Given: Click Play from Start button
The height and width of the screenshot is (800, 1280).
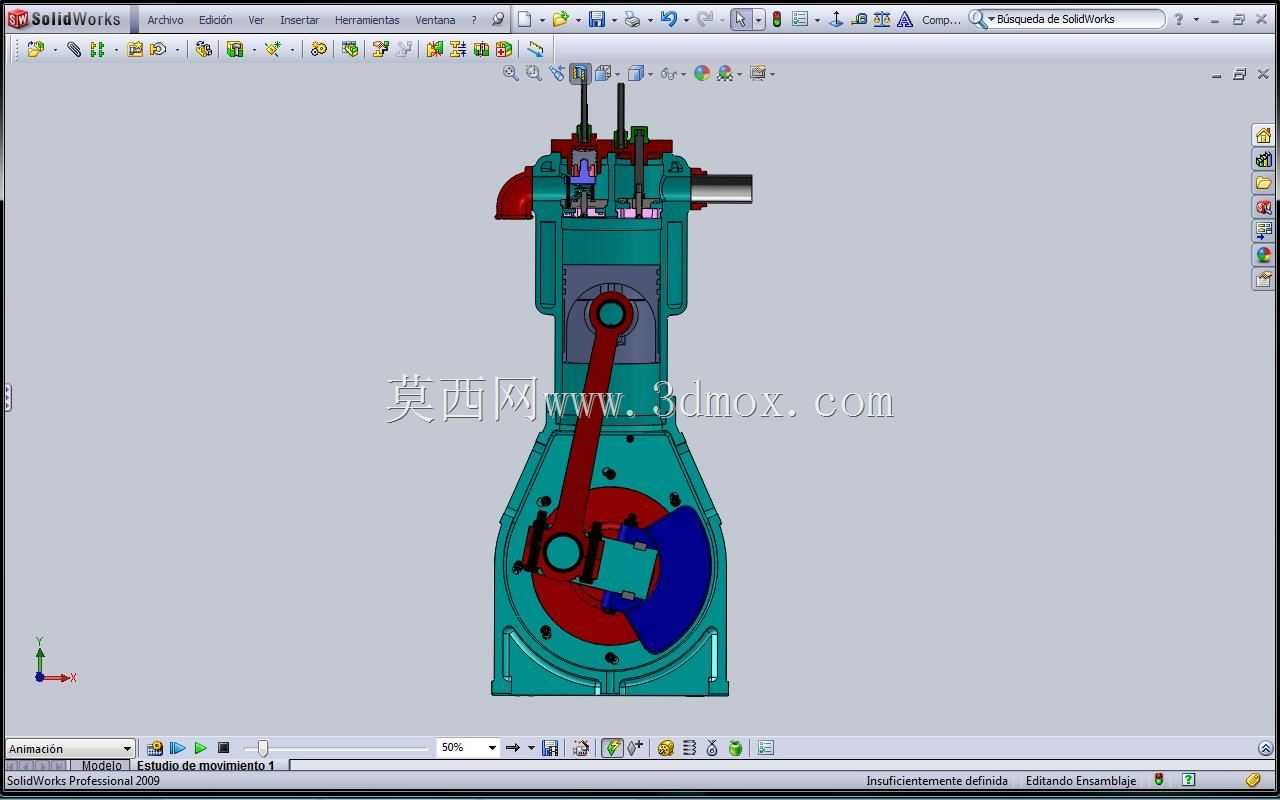Looking at the screenshot, I should click(x=178, y=748).
